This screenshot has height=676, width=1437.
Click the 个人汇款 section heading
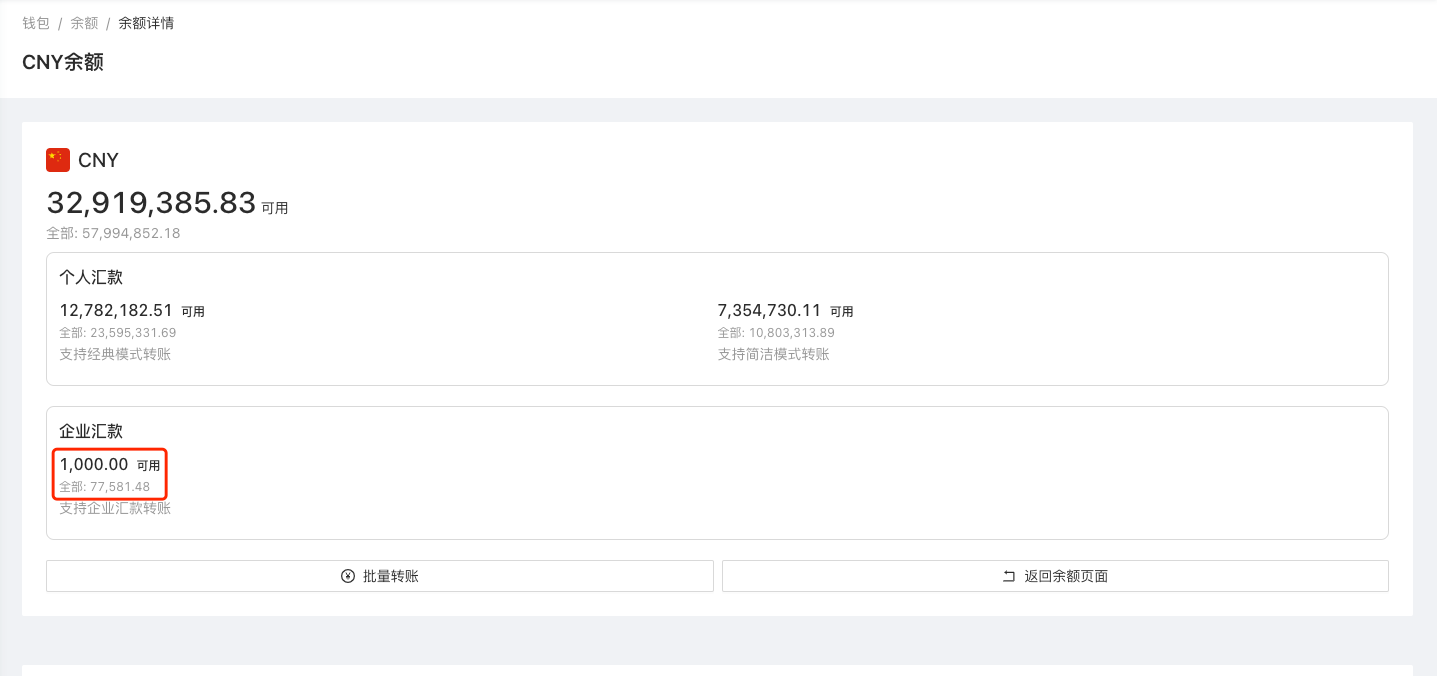(x=91, y=277)
